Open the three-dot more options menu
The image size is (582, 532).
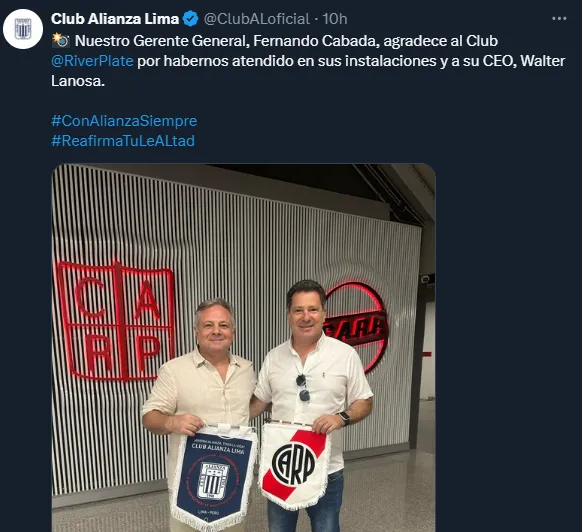[559, 18]
